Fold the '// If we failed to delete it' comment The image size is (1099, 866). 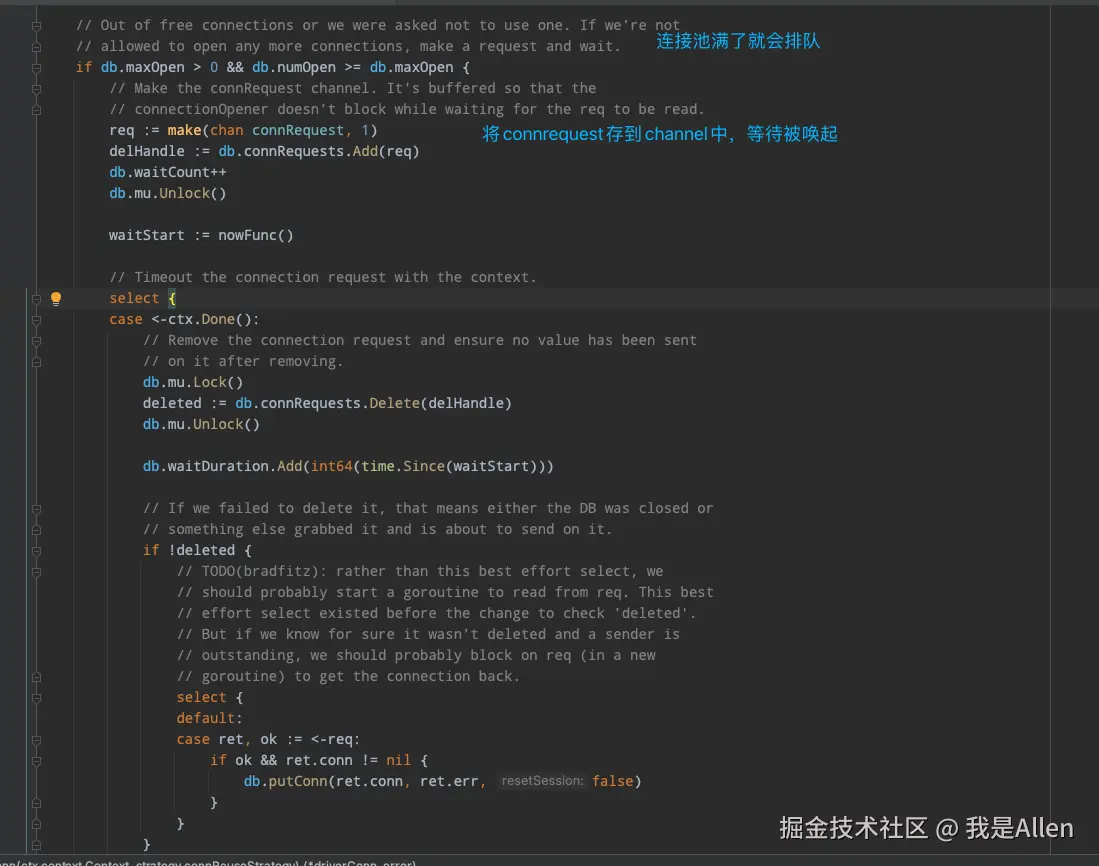coord(36,509)
